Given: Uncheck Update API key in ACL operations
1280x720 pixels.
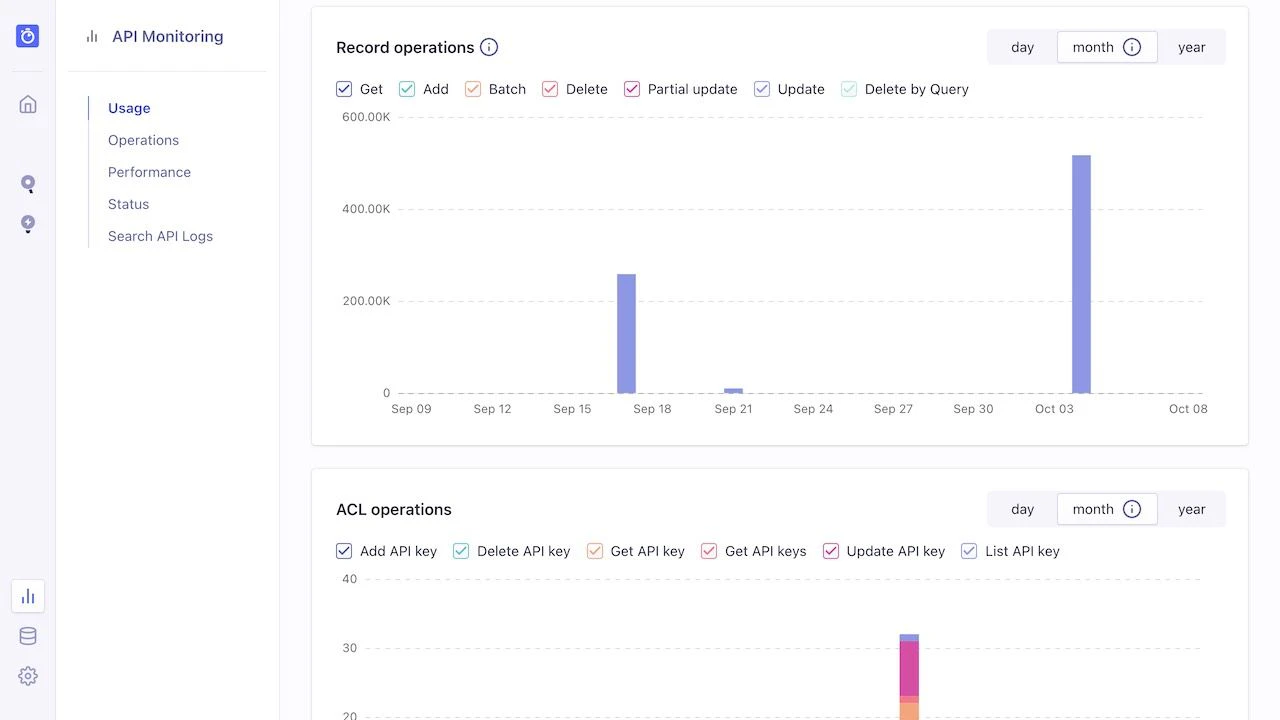Looking at the screenshot, I should 831,551.
